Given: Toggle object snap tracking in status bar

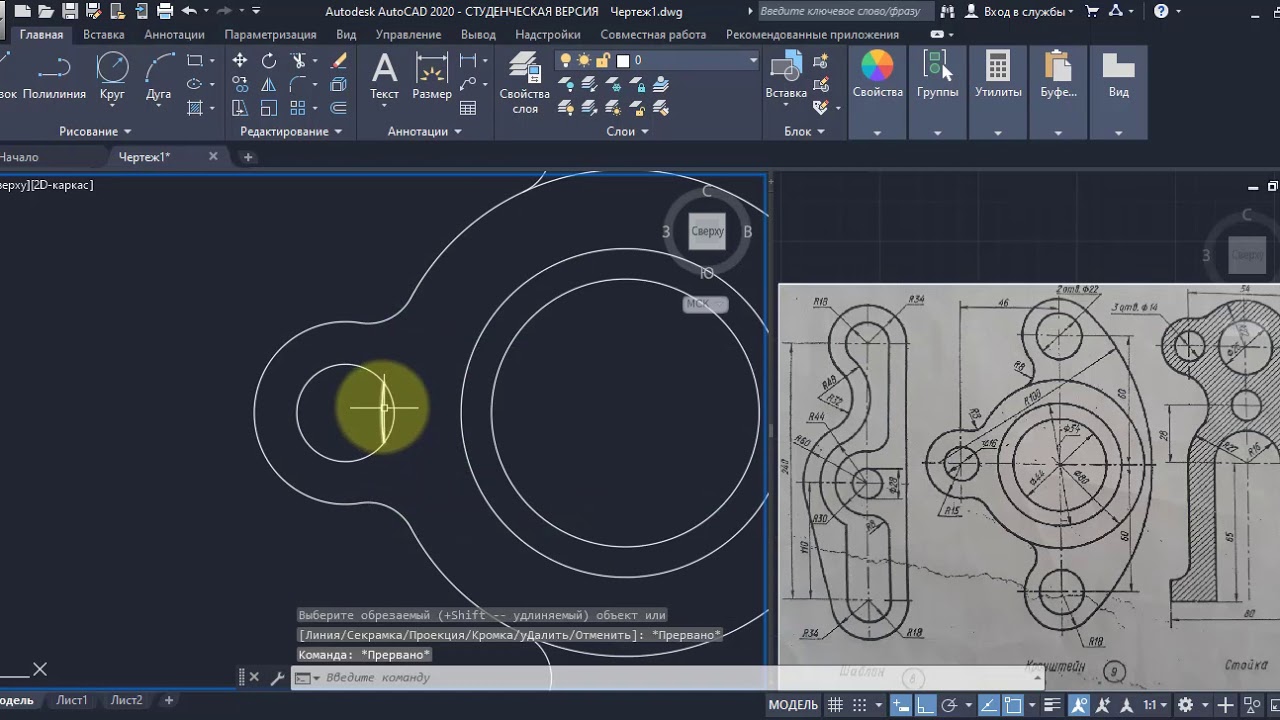Looking at the screenshot, I should [989, 705].
